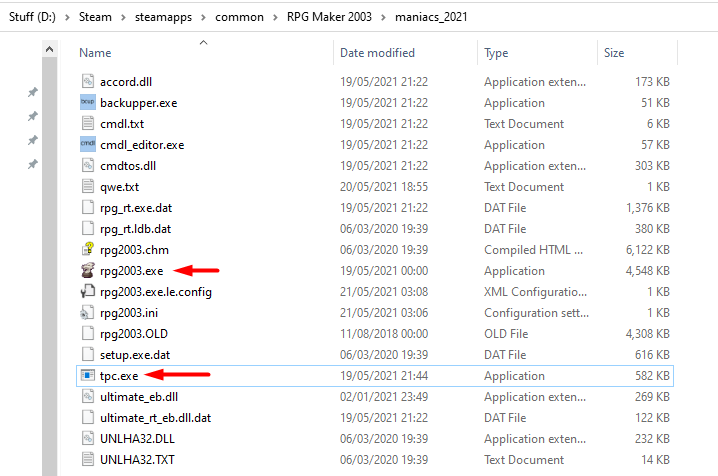Image resolution: width=718 pixels, height=476 pixels.
Task: Expand the chevron after Stuff (D:)
Action: [x=67, y=17]
